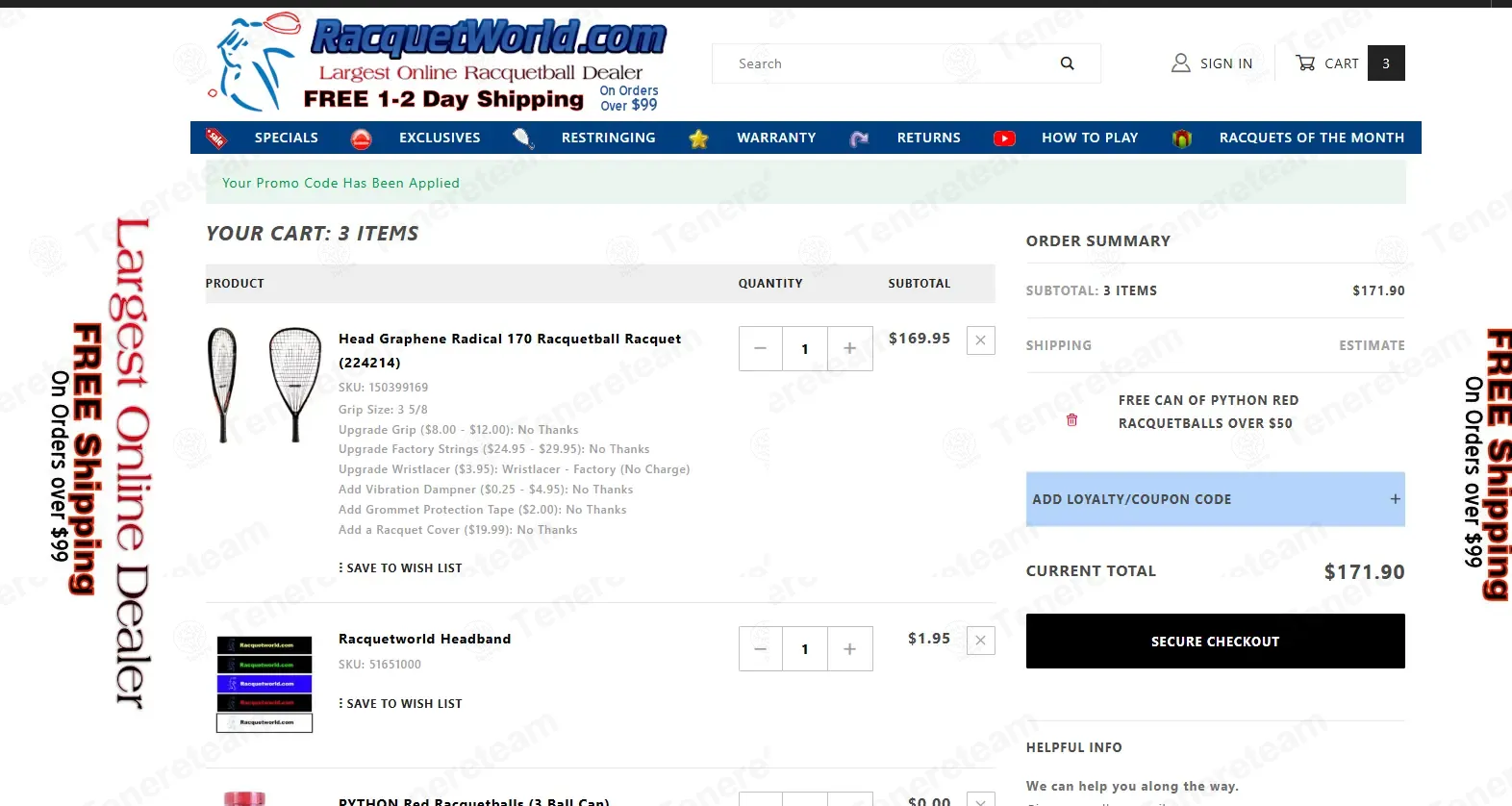Increase Head Graphene racquet quantity
The image size is (1512, 806).
coord(849,348)
